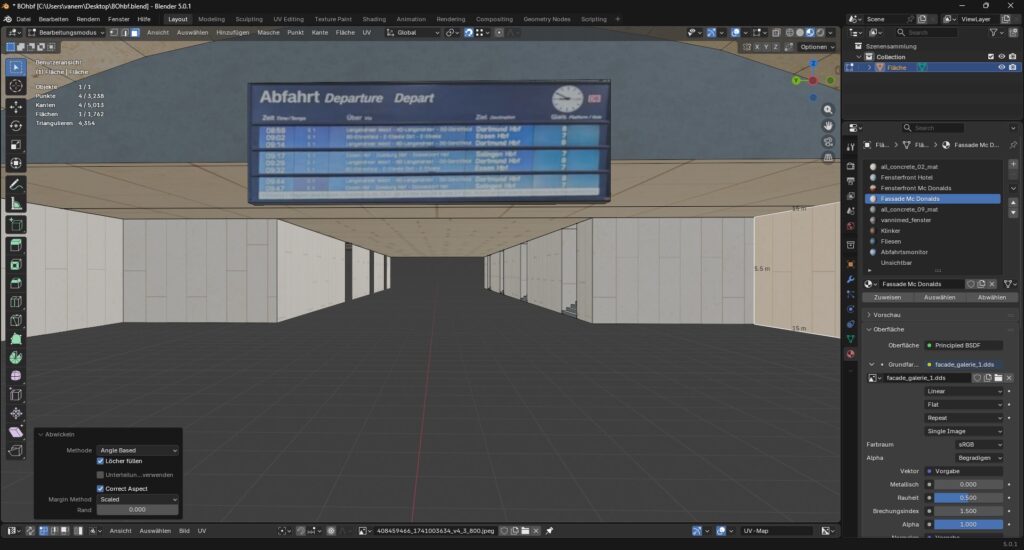The image size is (1024, 550).
Task: Open the Hinzufügen menu in the viewport header
Action: 231,32
